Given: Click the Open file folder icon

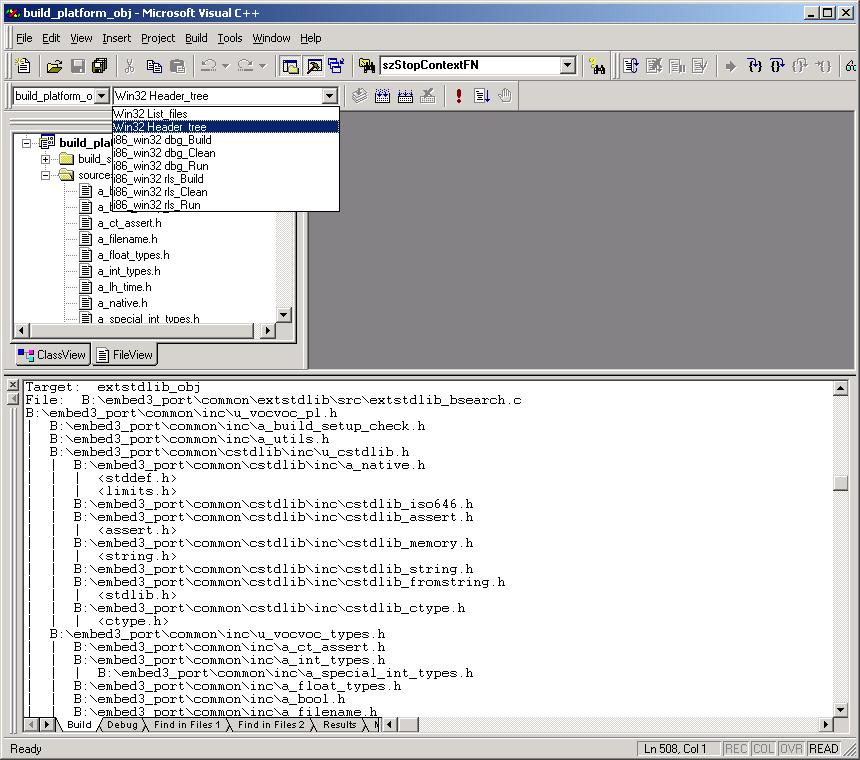Looking at the screenshot, I should pyautogui.click(x=54, y=66).
